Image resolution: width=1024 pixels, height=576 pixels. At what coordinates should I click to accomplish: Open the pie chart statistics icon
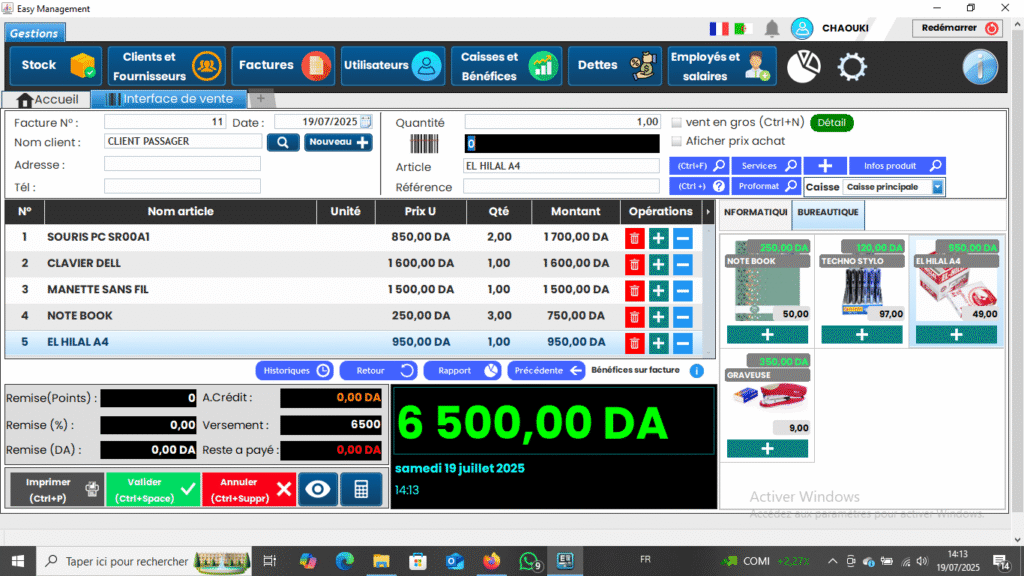pos(804,66)
